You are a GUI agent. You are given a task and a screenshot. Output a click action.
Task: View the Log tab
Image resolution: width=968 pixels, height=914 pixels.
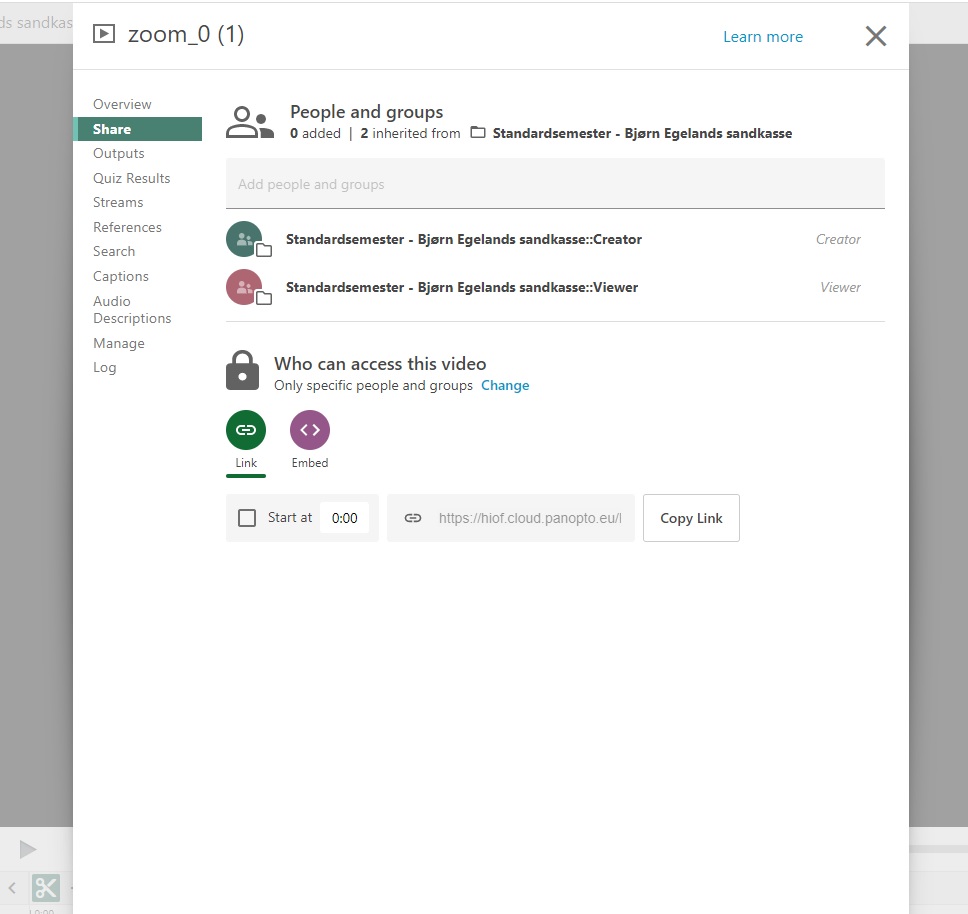104,368
